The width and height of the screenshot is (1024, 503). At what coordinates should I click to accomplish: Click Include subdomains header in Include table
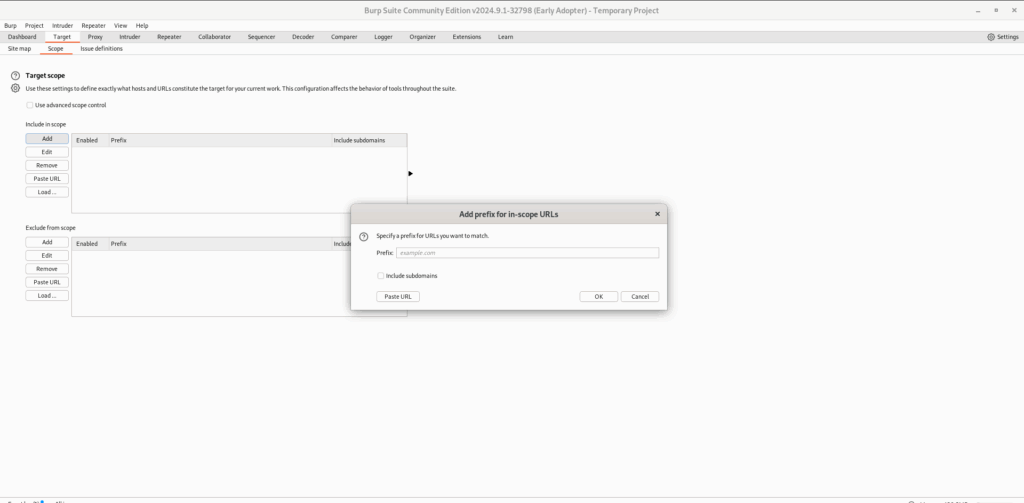[369, 140]
